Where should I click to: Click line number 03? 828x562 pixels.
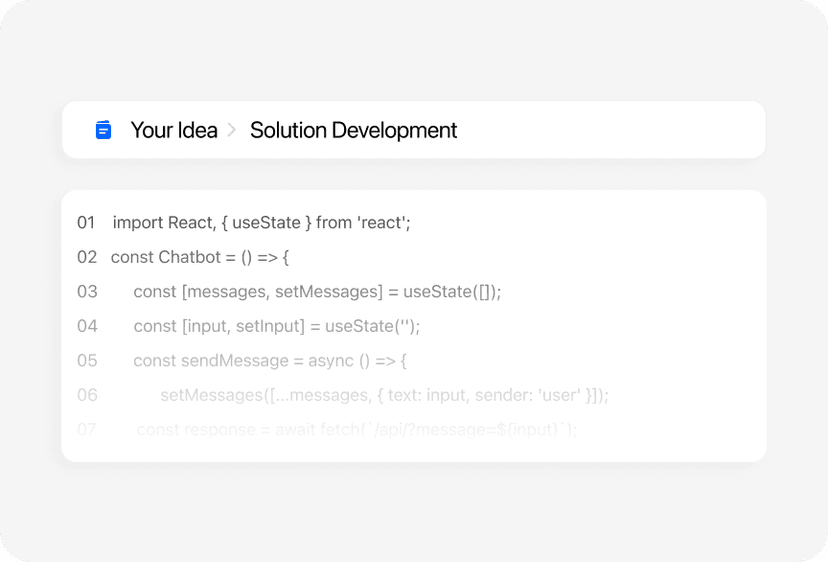click(x=87, y=292)
